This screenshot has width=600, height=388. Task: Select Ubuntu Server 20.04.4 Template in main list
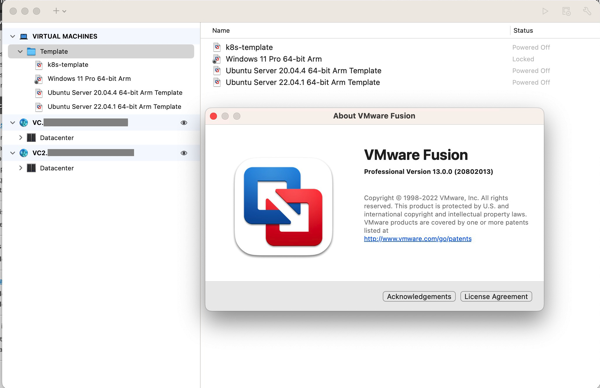[x=303, y=71]
